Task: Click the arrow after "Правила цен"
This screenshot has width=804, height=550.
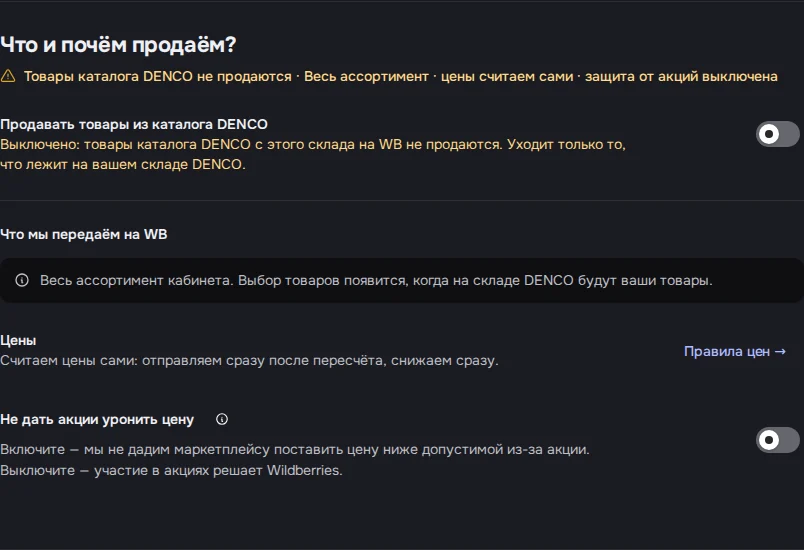Action: pyautogui.click(x=780, y=352)
